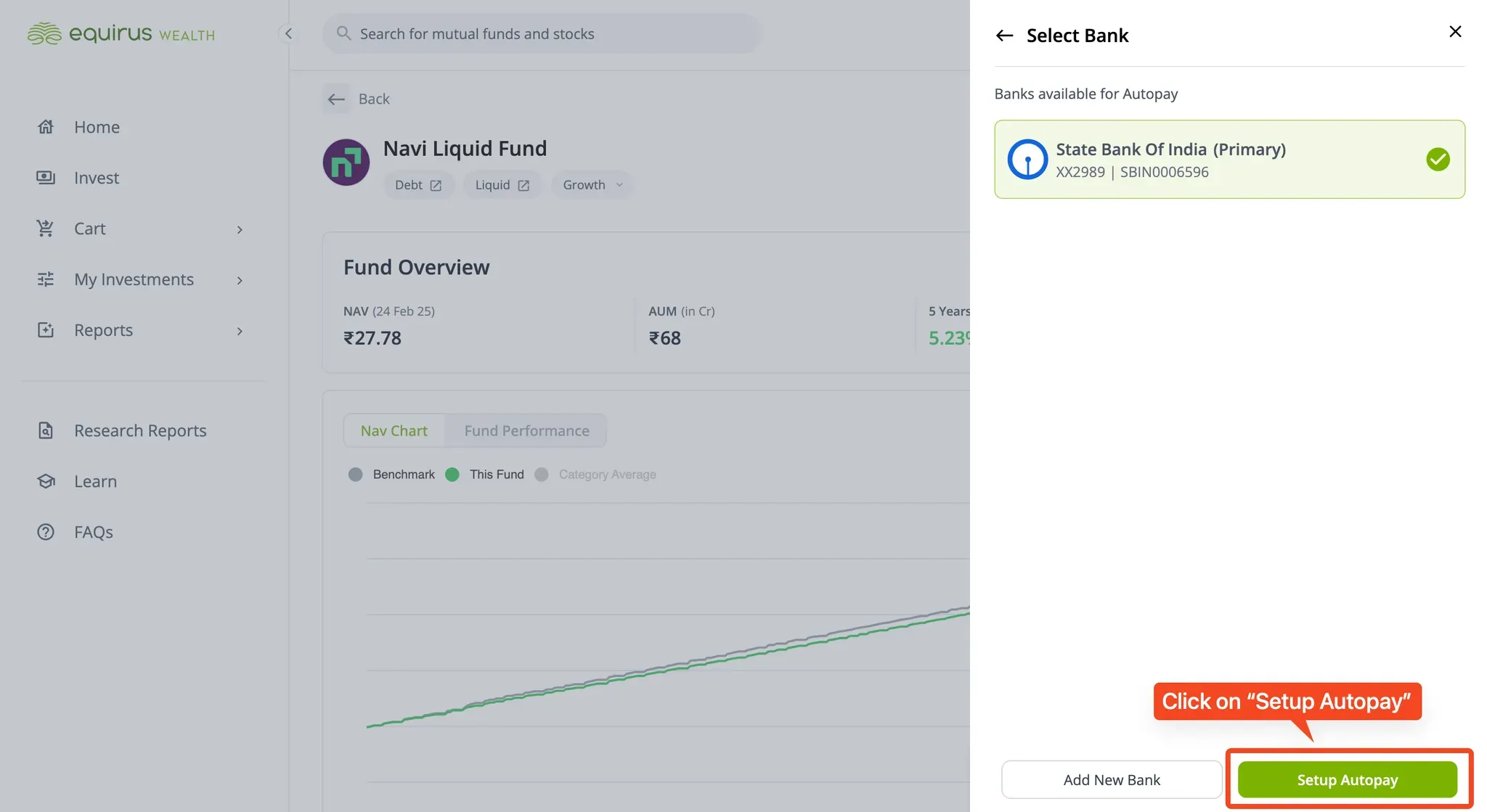Expand the Cart submenu chevron
1487x812 pixels.
240,230
